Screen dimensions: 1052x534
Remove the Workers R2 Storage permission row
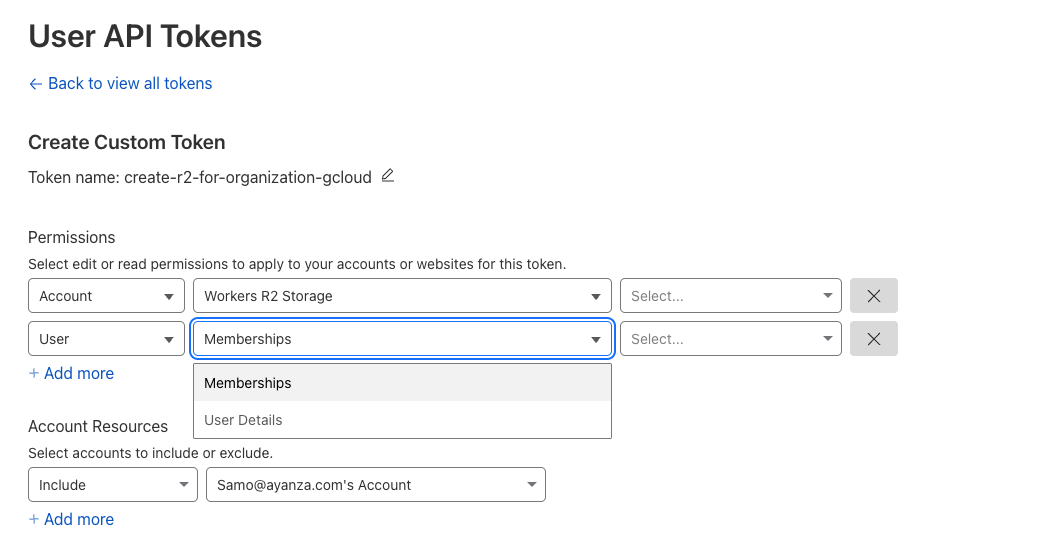tap(873, 296)
